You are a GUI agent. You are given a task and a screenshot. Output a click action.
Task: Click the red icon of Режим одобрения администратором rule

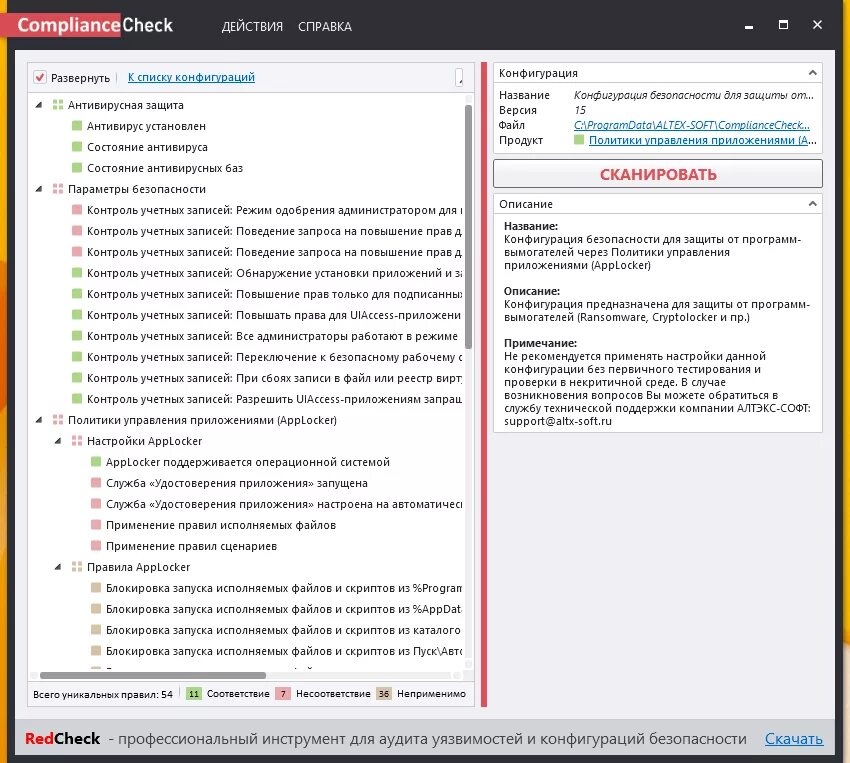(x=77, y=210)
